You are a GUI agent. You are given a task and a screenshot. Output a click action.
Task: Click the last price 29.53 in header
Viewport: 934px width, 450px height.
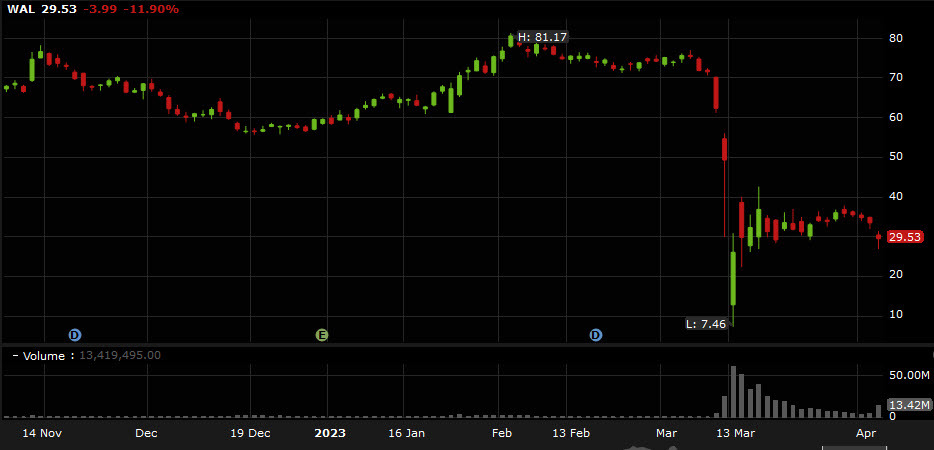(x=59, y=9)
